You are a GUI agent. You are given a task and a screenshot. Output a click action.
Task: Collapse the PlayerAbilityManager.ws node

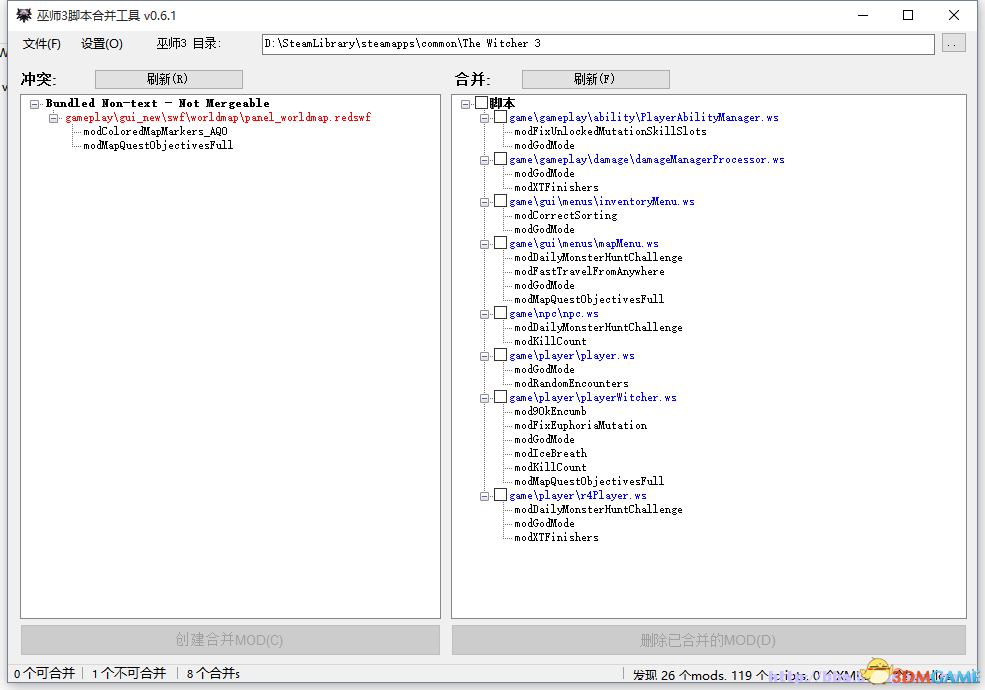tap(484, 118)
